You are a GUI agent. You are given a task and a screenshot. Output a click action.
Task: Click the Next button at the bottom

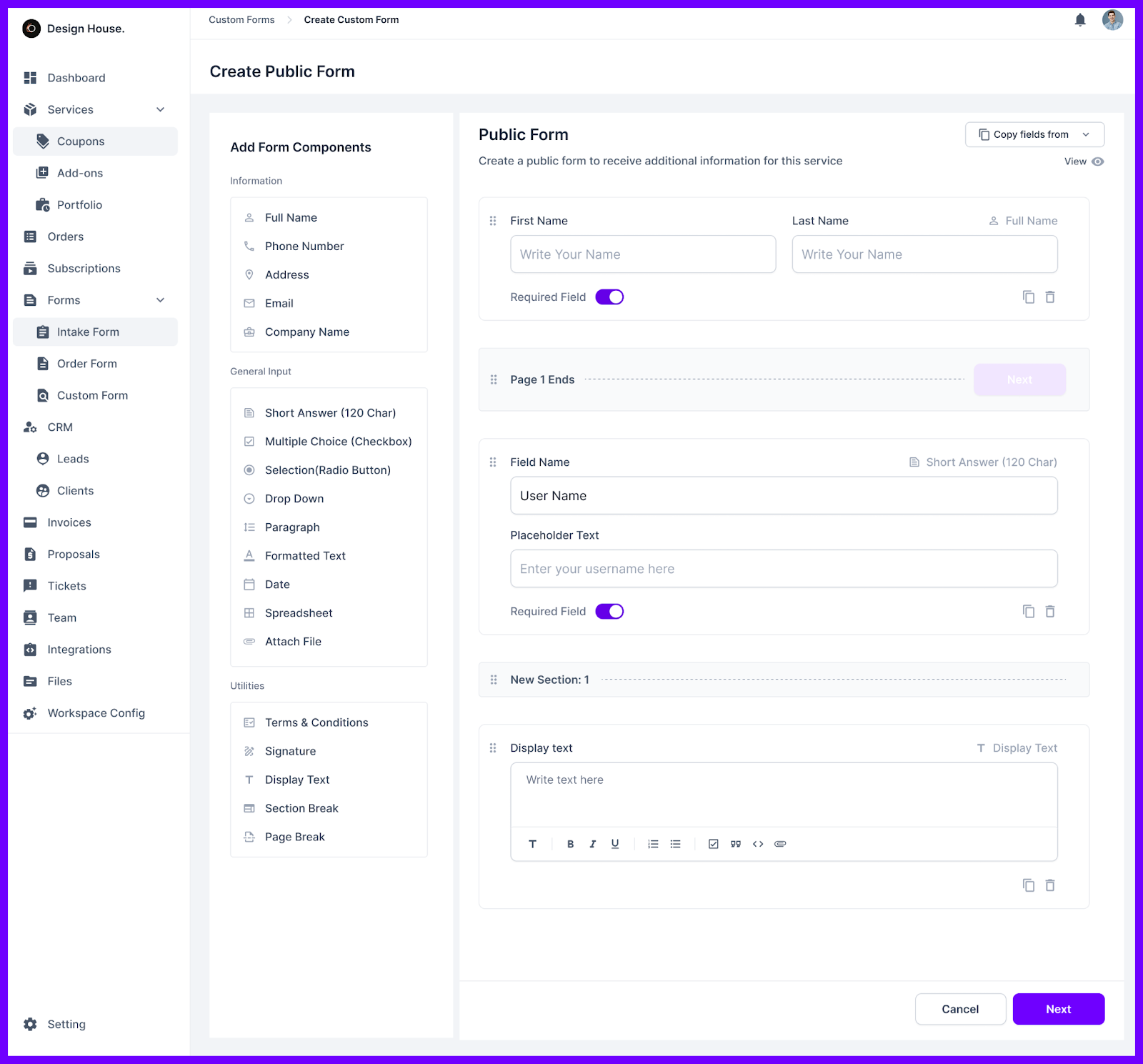tap(1058, 1009)
